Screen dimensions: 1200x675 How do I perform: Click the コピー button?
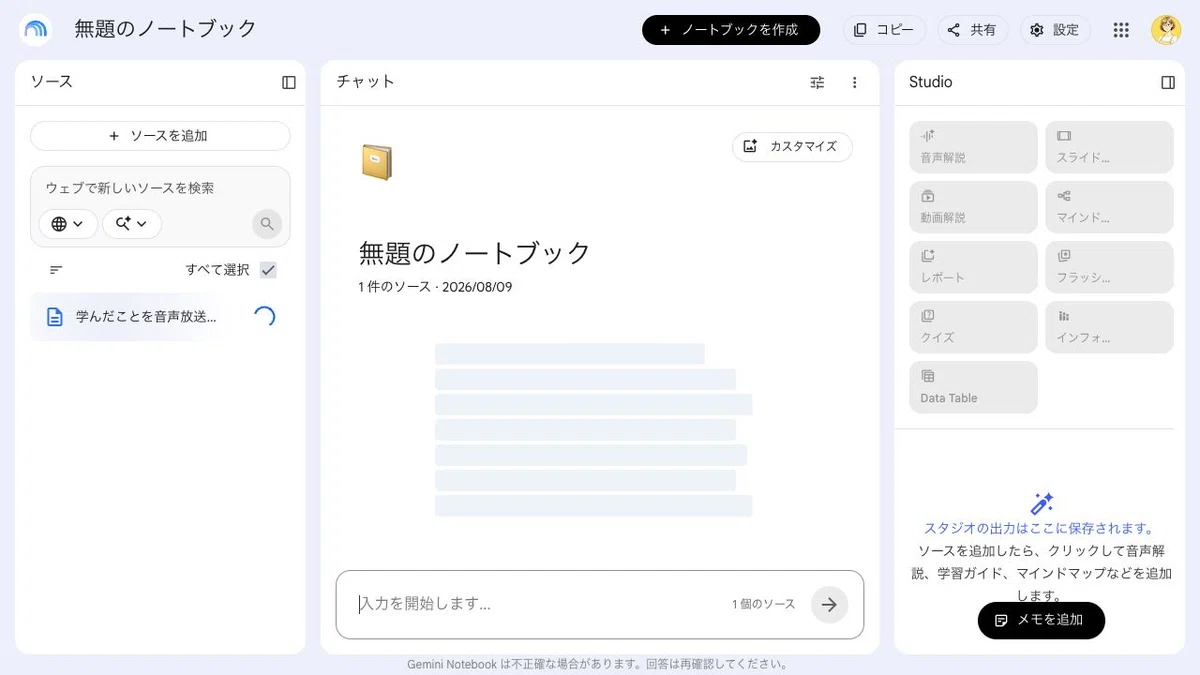pos(884,30)
